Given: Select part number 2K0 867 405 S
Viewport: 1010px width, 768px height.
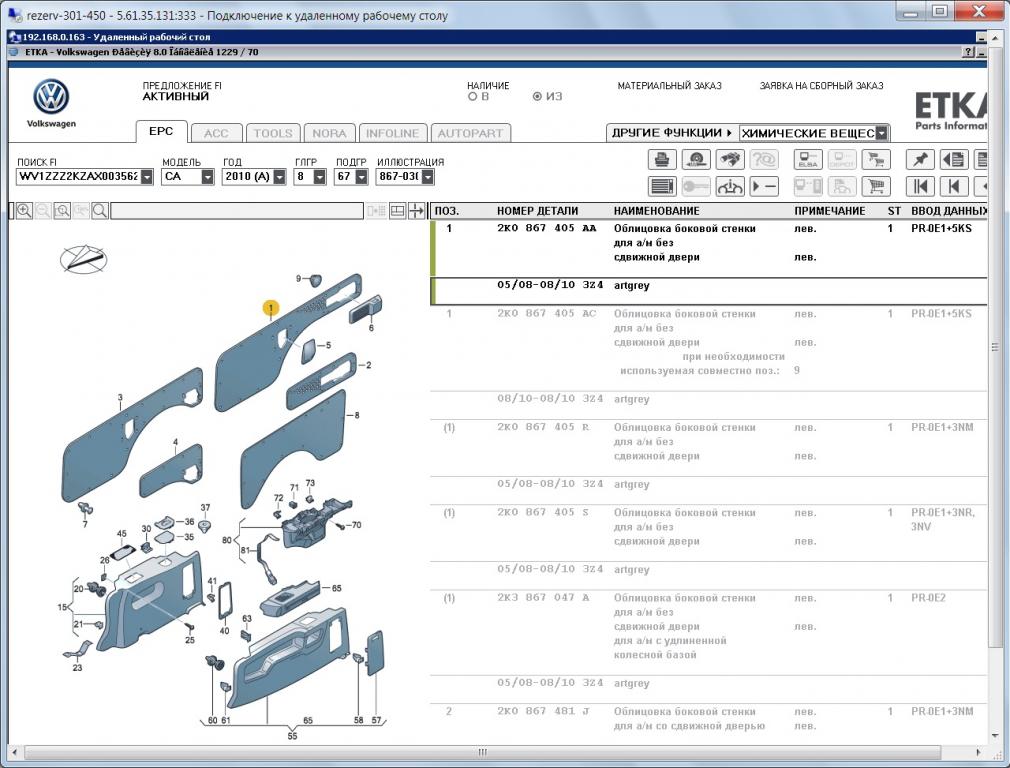Looking at the screenshot, I should coord(543,513).
